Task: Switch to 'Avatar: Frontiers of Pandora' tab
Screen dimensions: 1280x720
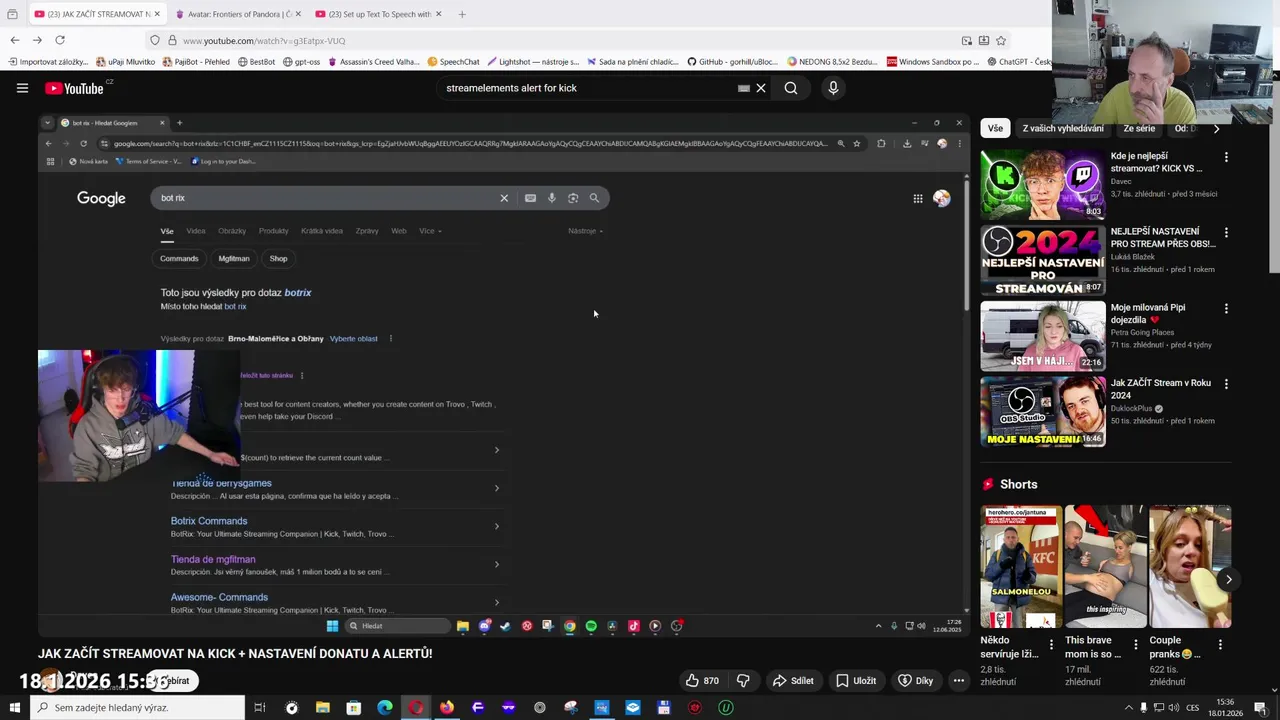Action: [237, 14]
